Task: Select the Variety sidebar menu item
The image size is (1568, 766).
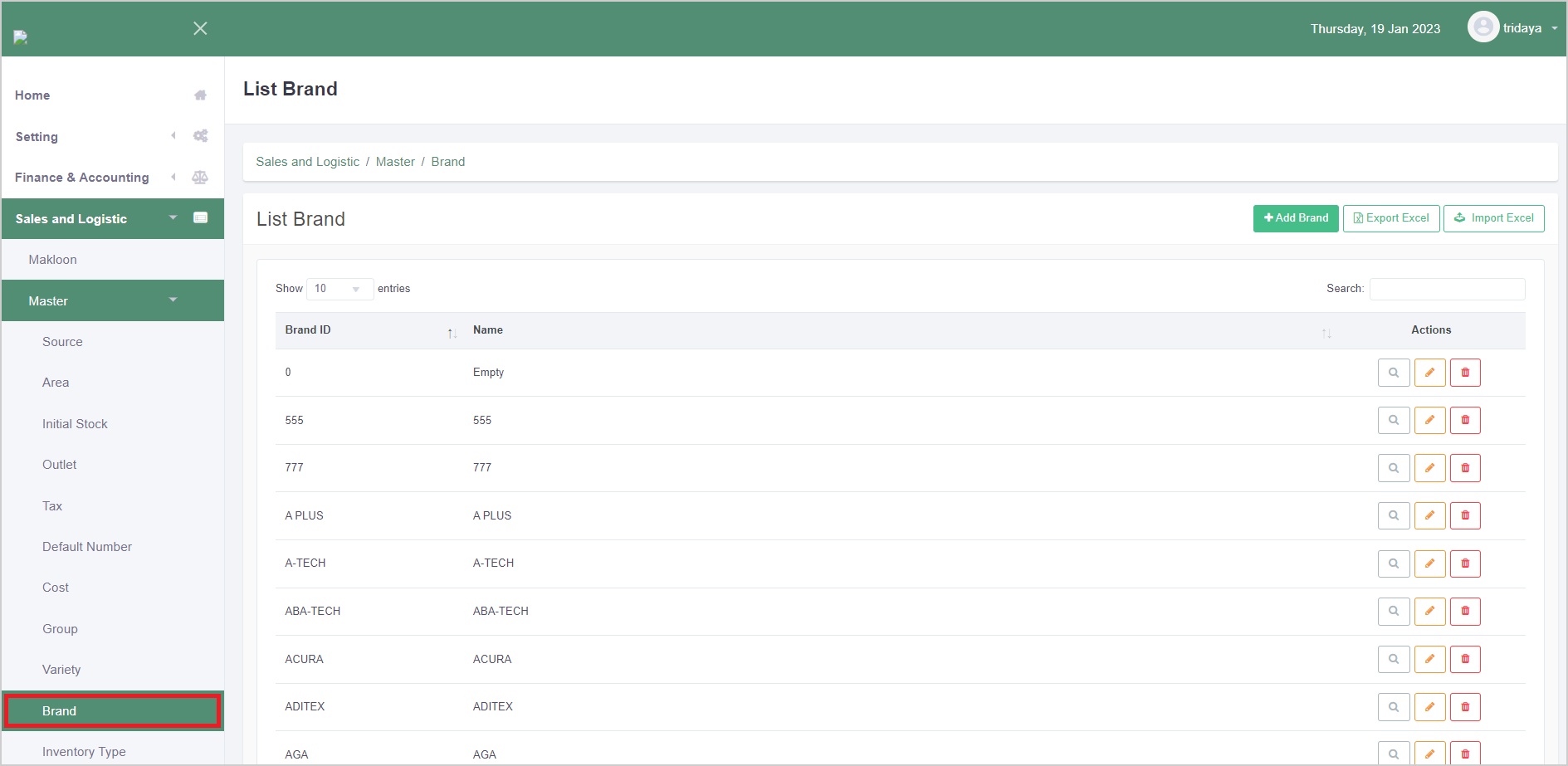Action: click(x=61, y=670)
